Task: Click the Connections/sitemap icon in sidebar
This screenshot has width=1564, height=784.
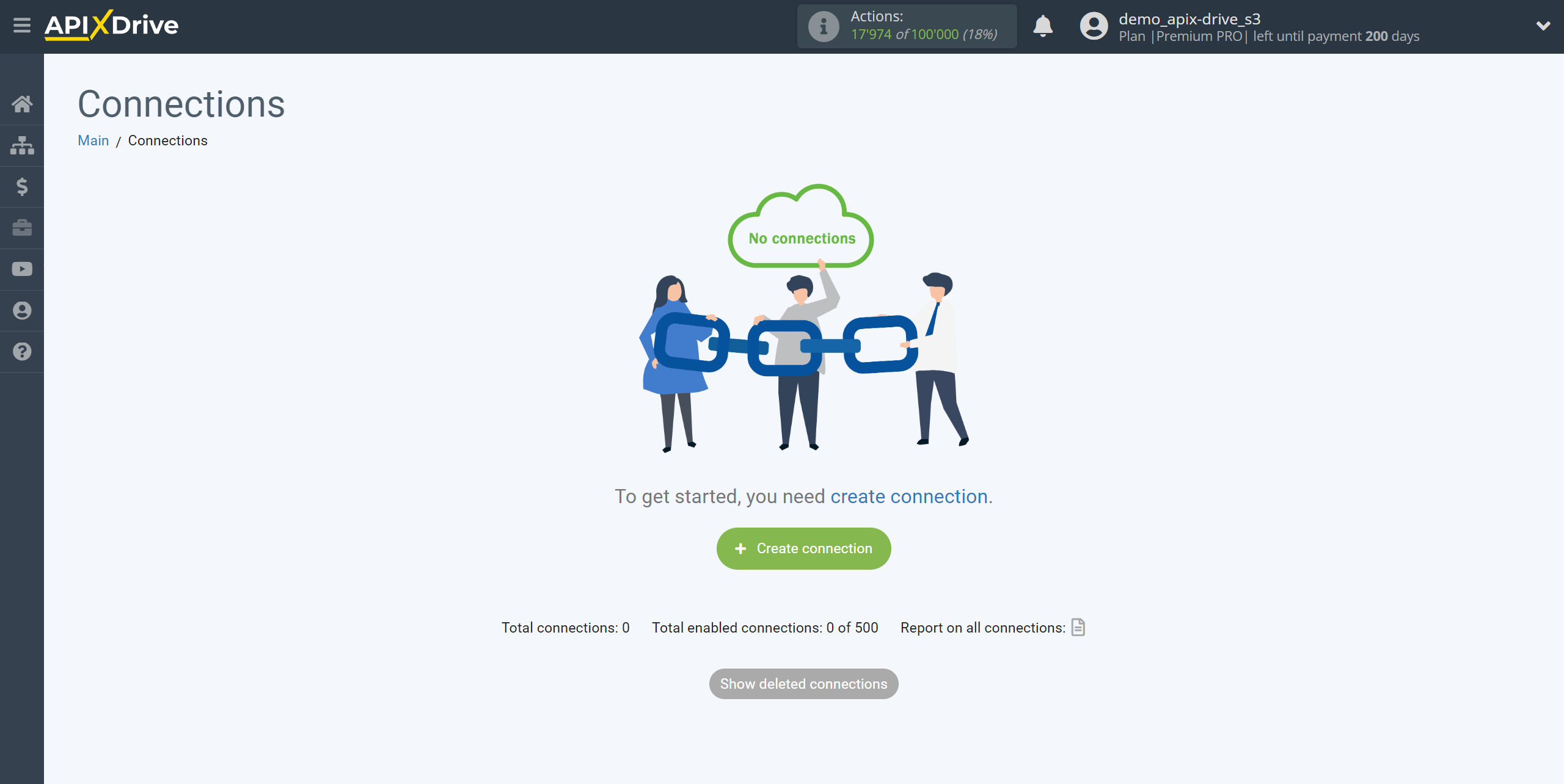Action: pyautogui.click(x=22, y=143)
